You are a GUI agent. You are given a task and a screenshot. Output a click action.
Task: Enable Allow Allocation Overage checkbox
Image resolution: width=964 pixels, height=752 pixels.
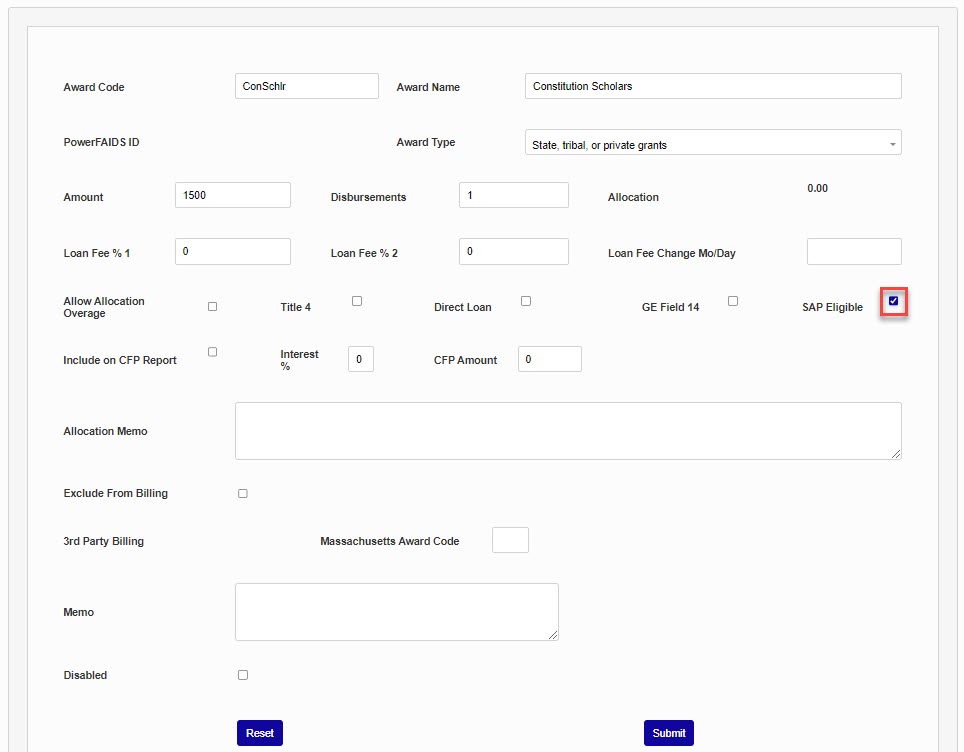[212, 307]
